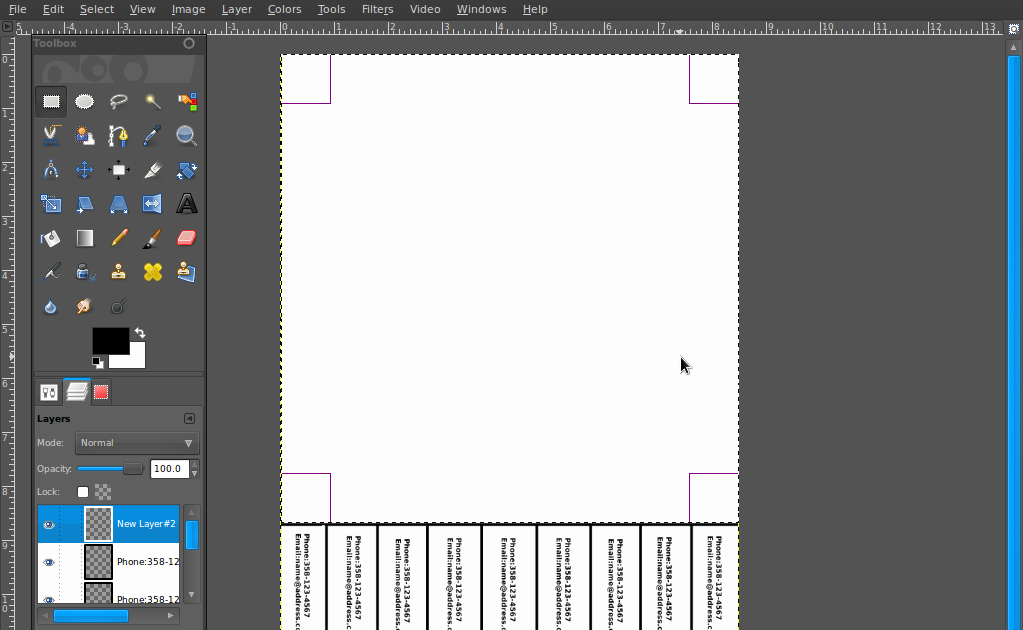The image size is (1023, 630).
Task: Click the layer Opacity slider
Action: pyautogui.click(x=110, y=469)
